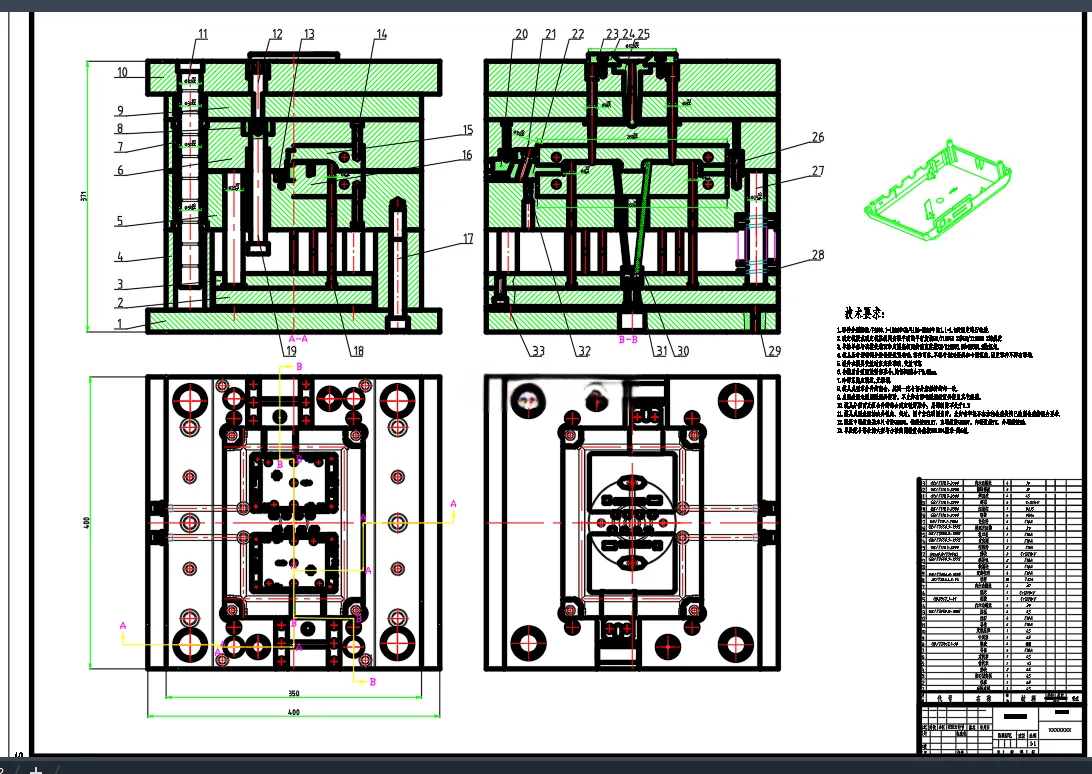This screenshot has height=774, width=1092.
Task: Click the XXXXXXXX title block cell
Action: (1060, 730)
